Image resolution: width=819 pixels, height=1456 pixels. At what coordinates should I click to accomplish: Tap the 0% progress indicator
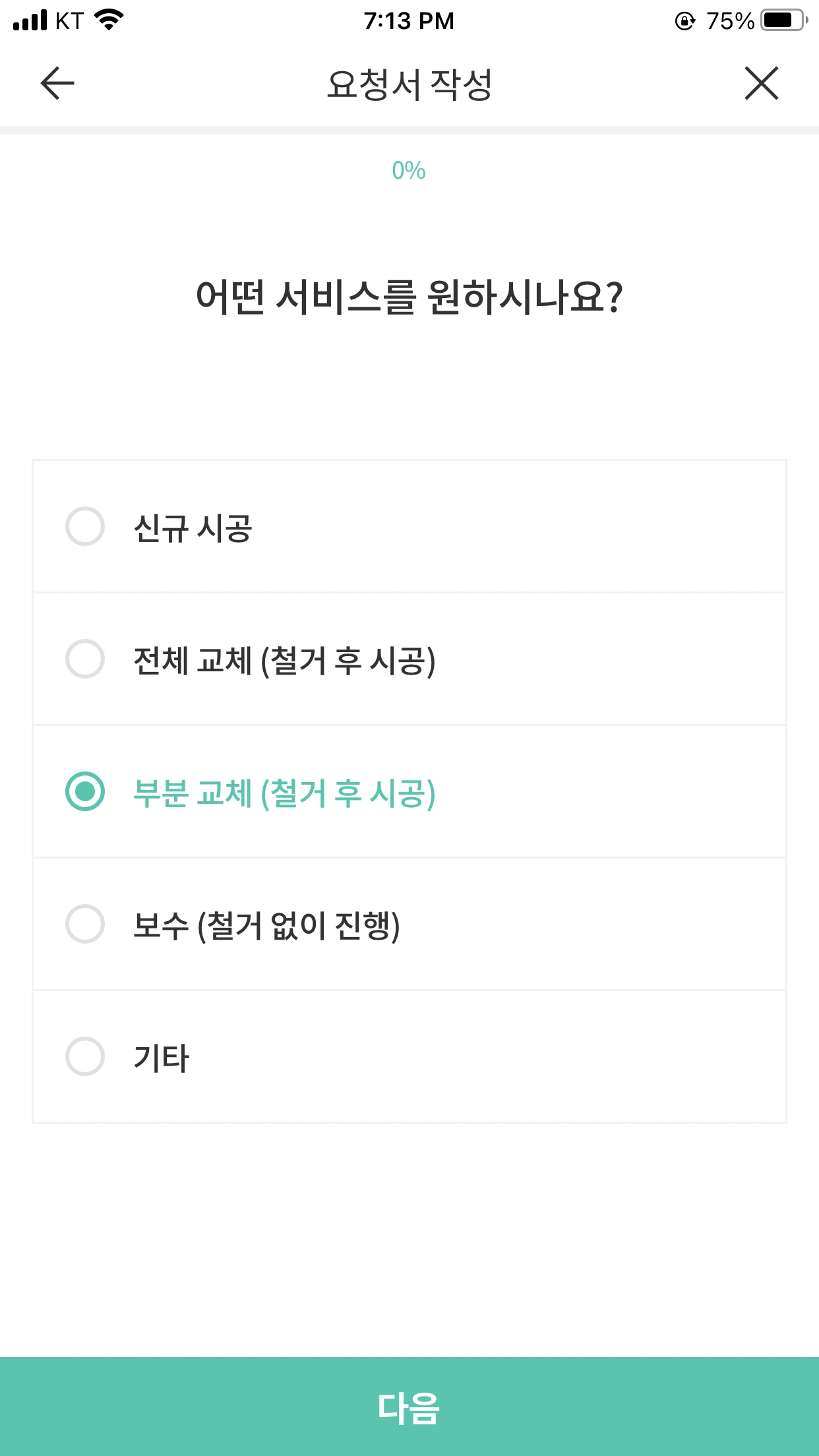(409, 171)
